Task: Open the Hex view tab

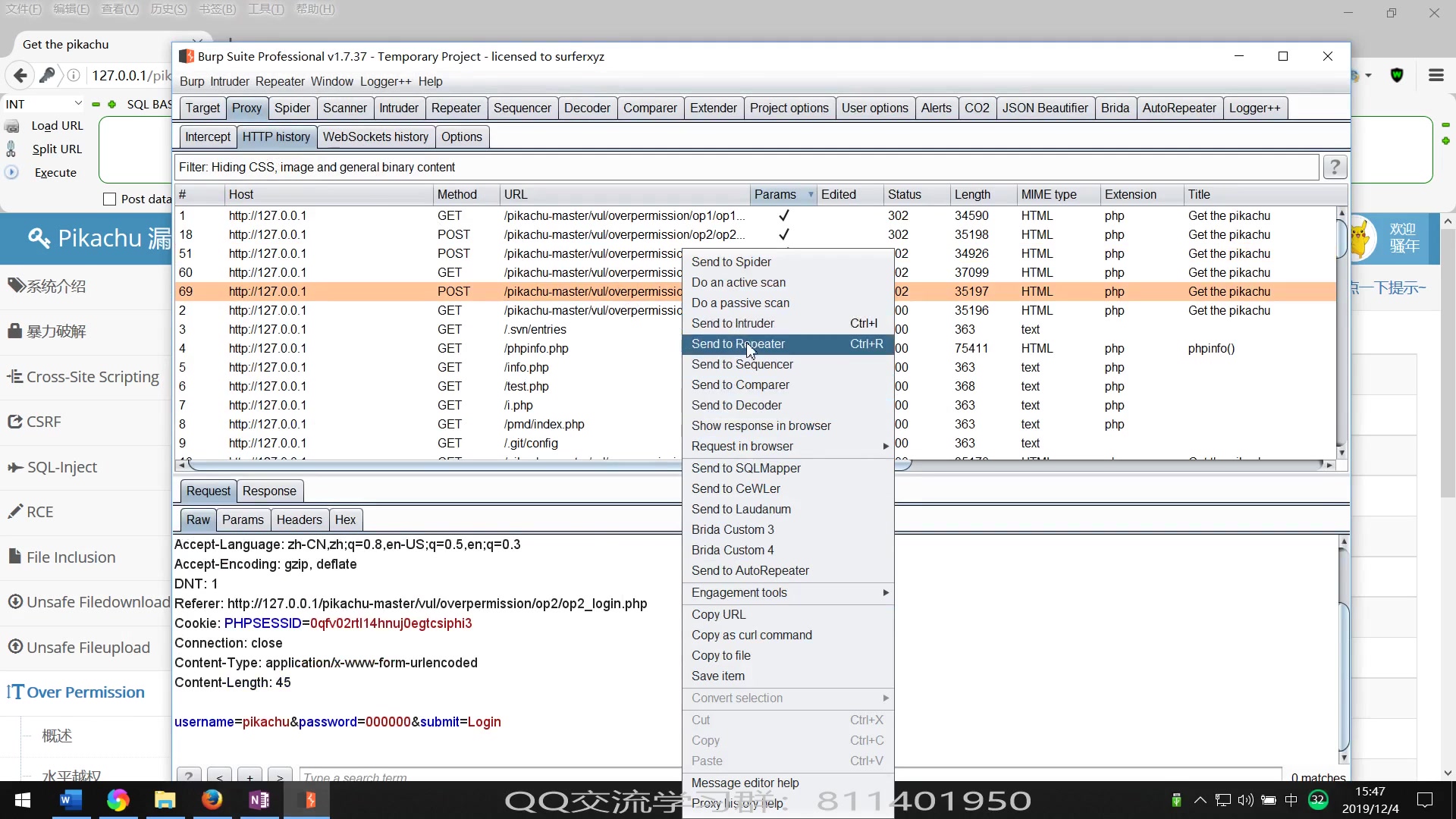Action: coord(345,519)
